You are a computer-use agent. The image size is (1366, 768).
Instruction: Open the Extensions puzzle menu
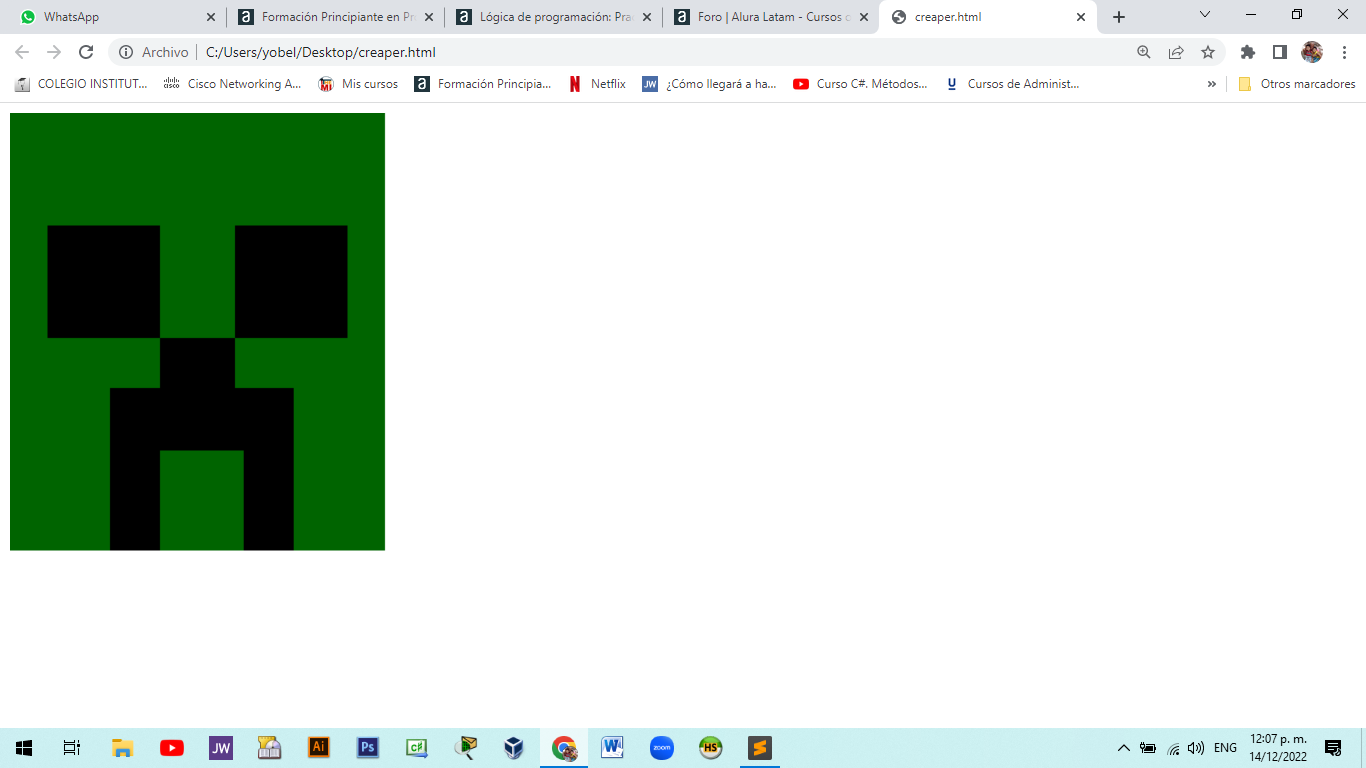coord(1248,52)
